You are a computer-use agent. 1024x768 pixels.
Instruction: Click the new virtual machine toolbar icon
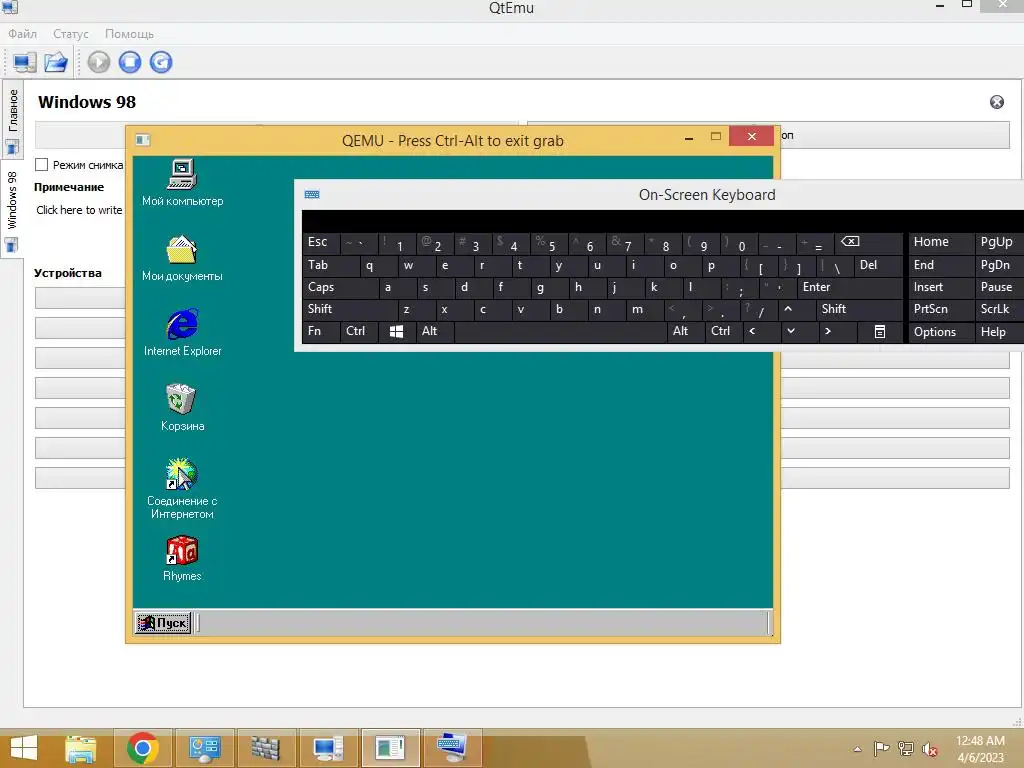tap(24, 62)
